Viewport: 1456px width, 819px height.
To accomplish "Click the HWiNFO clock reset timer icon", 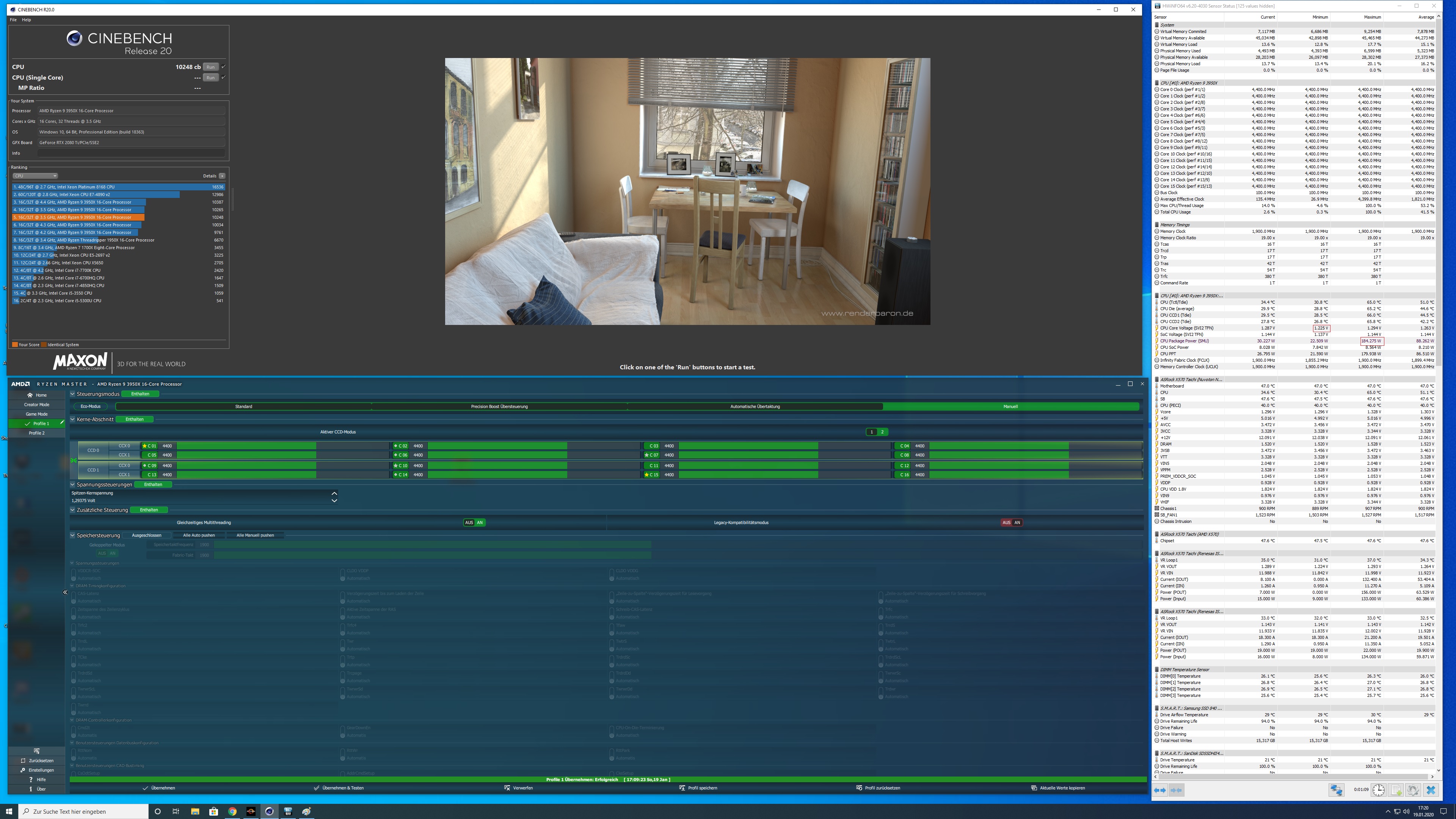I will coord(1379,790).
